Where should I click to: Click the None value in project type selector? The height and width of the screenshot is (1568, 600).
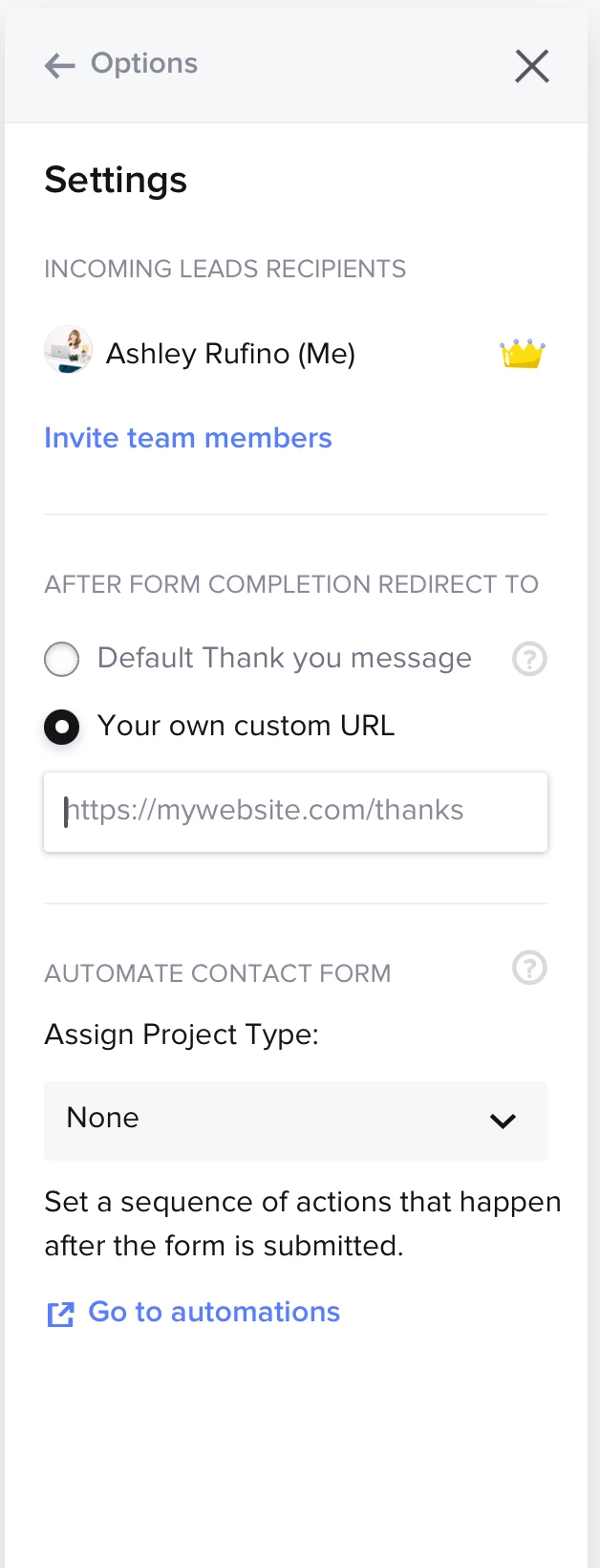[102, 1118]
